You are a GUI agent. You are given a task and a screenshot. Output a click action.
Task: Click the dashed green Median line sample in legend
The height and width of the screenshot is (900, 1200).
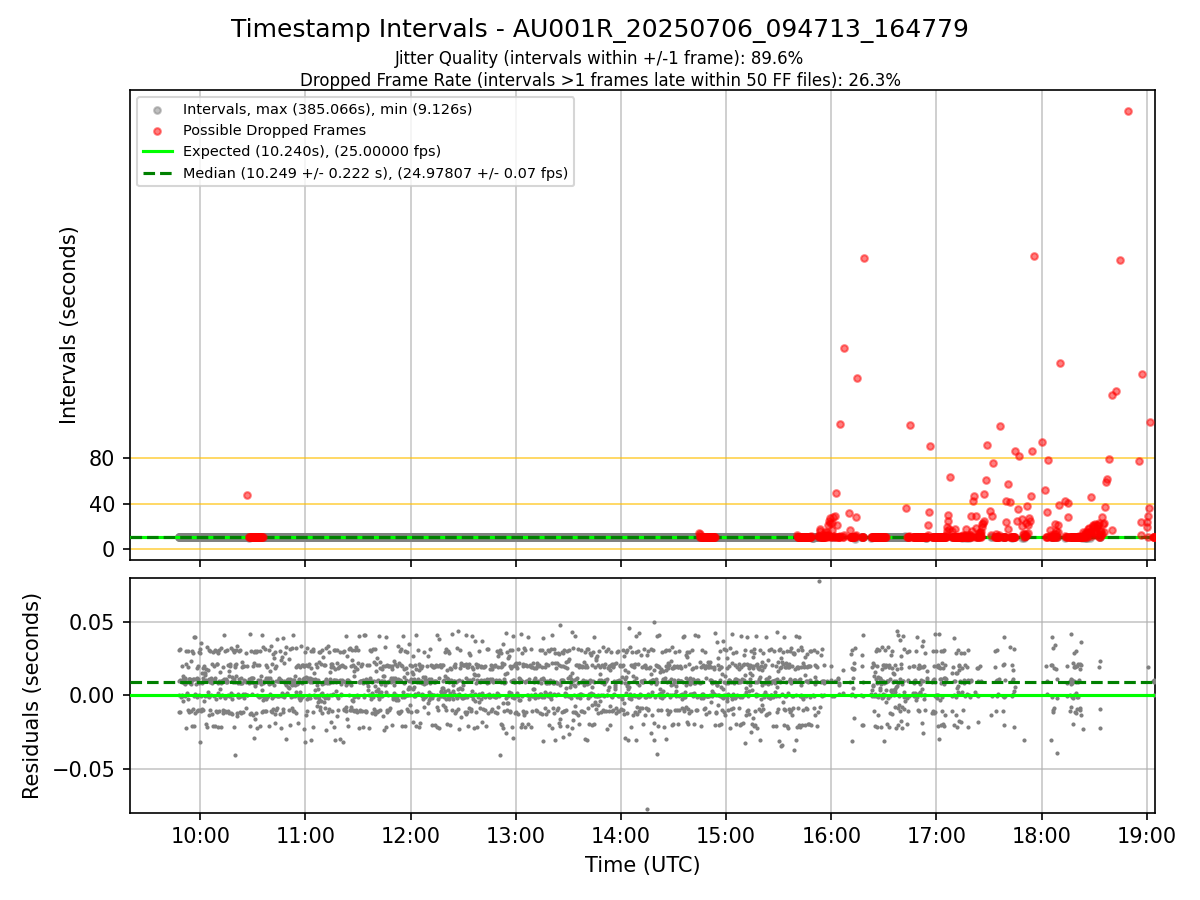[156, 173]
